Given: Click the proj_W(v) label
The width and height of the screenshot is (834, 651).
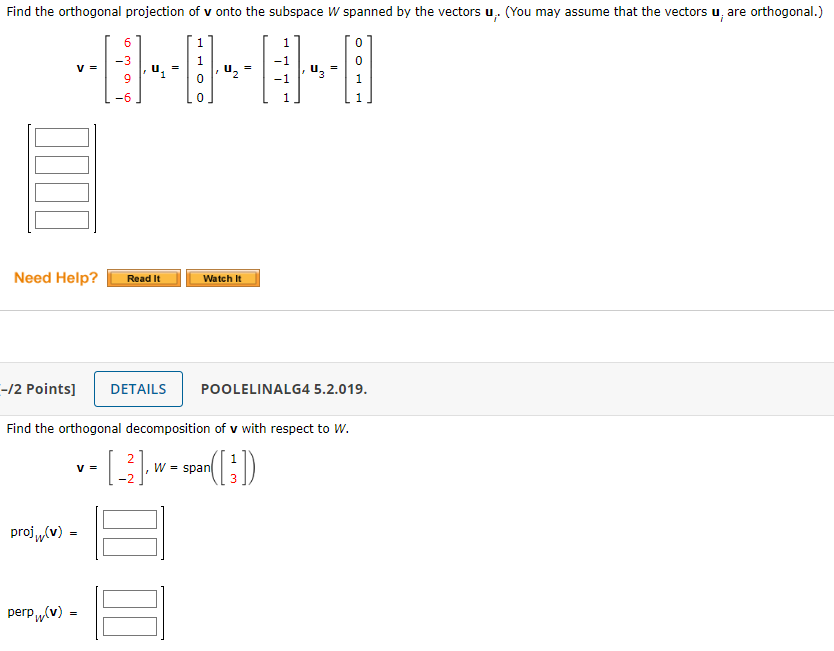Looking at the screenshot, I should click(36, 533).
